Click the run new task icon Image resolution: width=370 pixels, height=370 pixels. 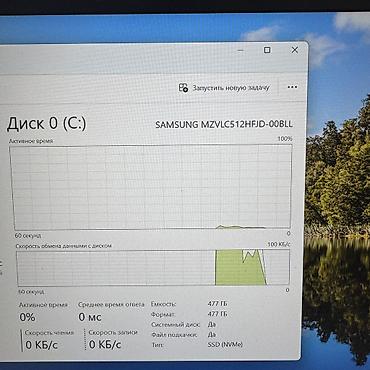(x=183, y=88)
